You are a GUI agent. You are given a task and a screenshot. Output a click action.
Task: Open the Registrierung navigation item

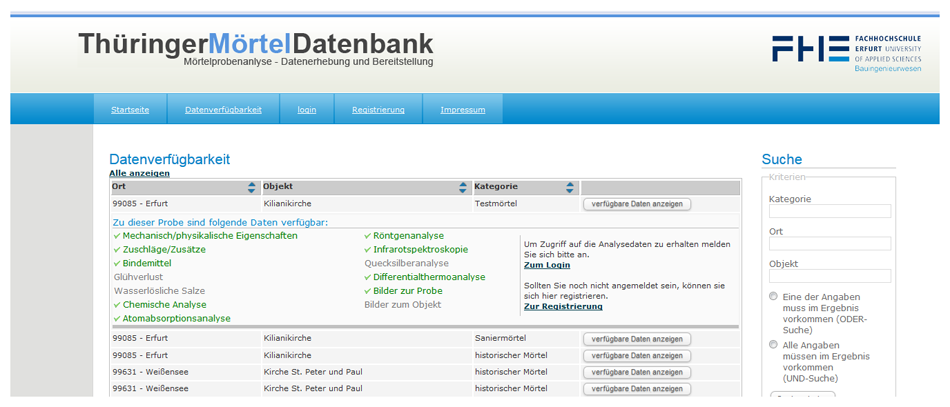378,110
